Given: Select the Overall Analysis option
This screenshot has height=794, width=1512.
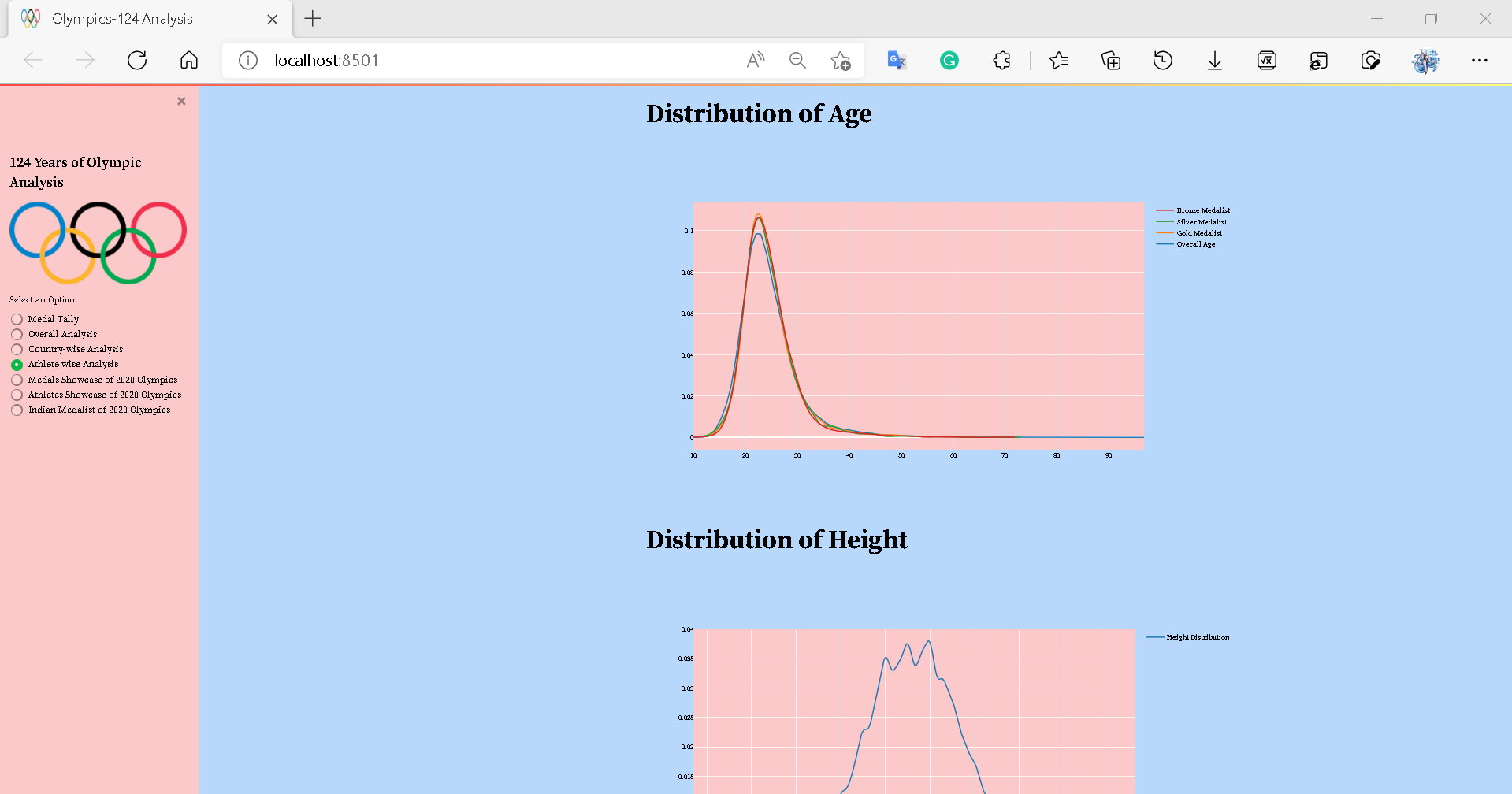Looking at the screenshot, I should pos(54,334).
